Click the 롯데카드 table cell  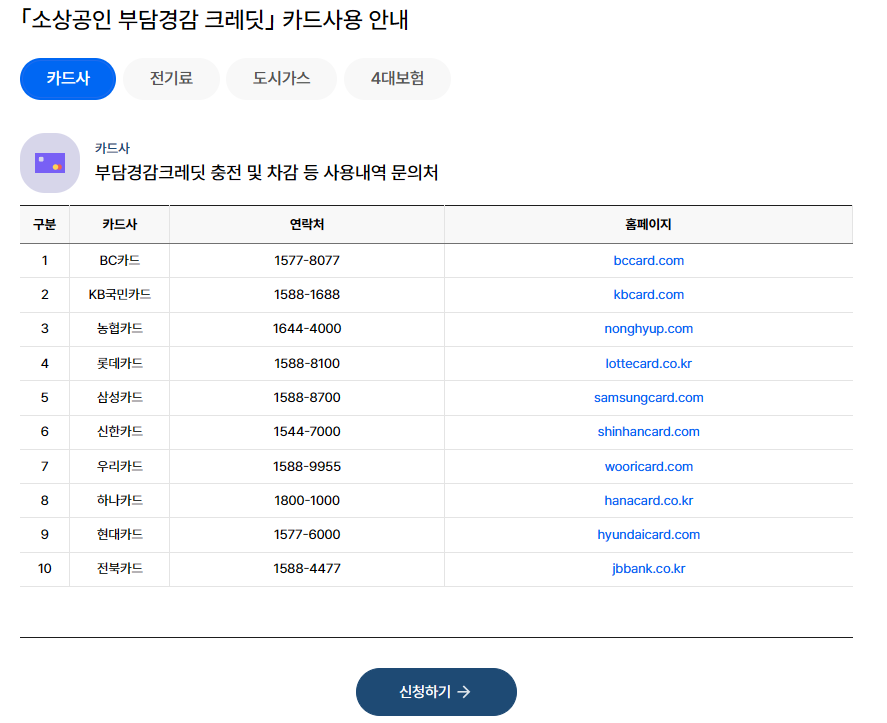coord(119,364)
